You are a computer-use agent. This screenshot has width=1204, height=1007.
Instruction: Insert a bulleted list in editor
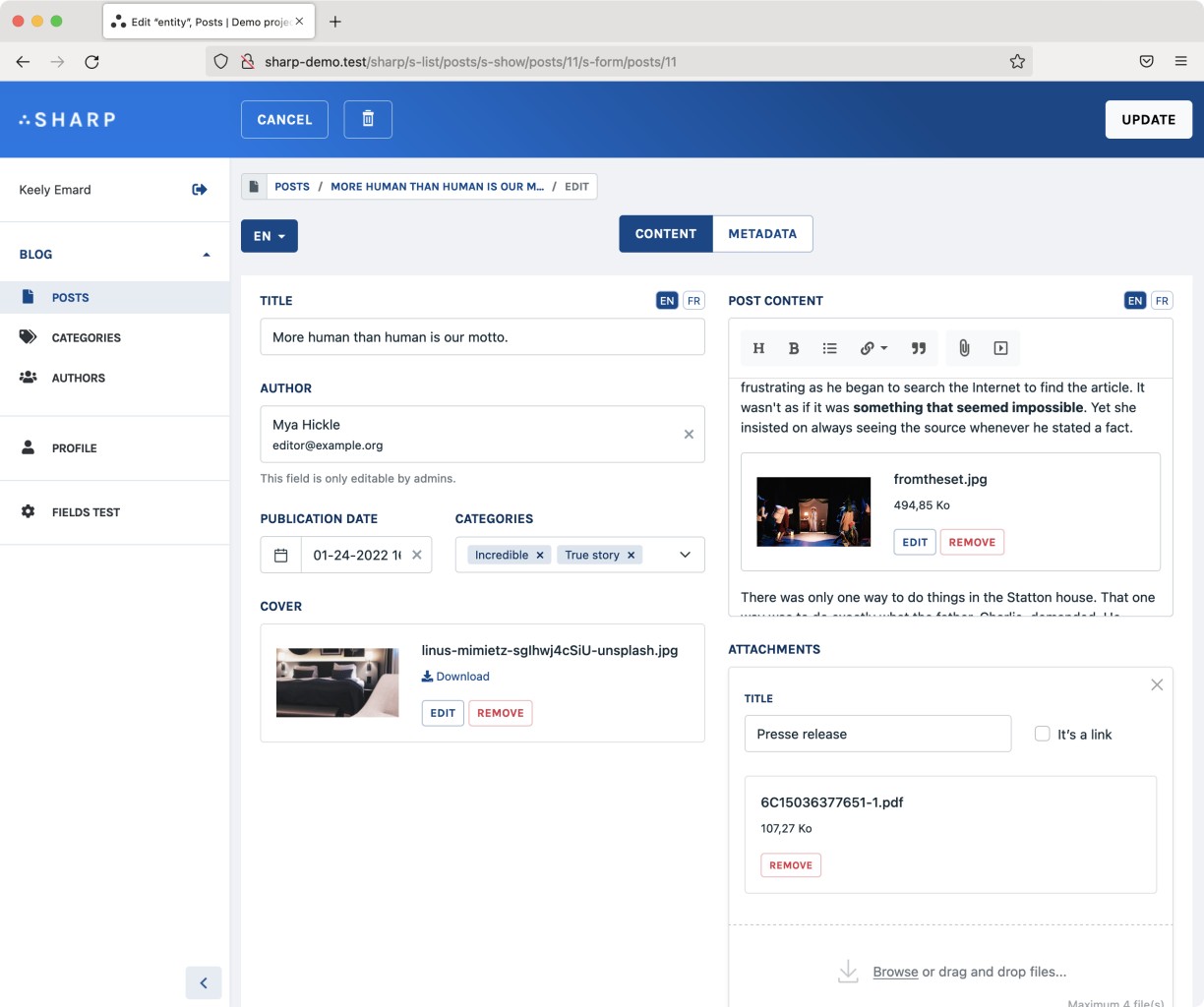[x=830, y=348]
